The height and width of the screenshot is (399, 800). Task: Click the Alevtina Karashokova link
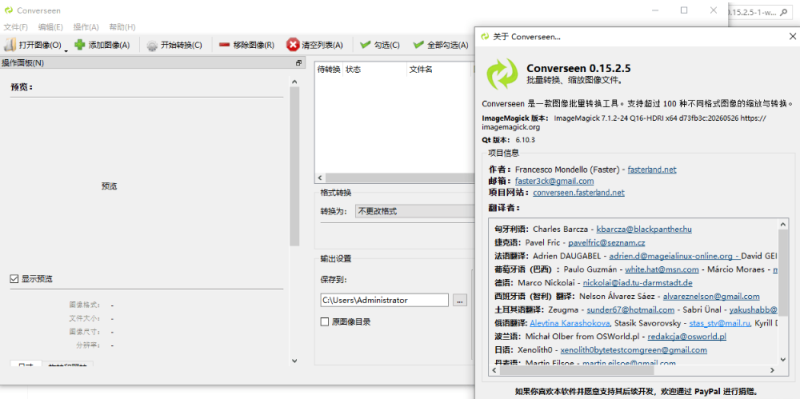570,323
